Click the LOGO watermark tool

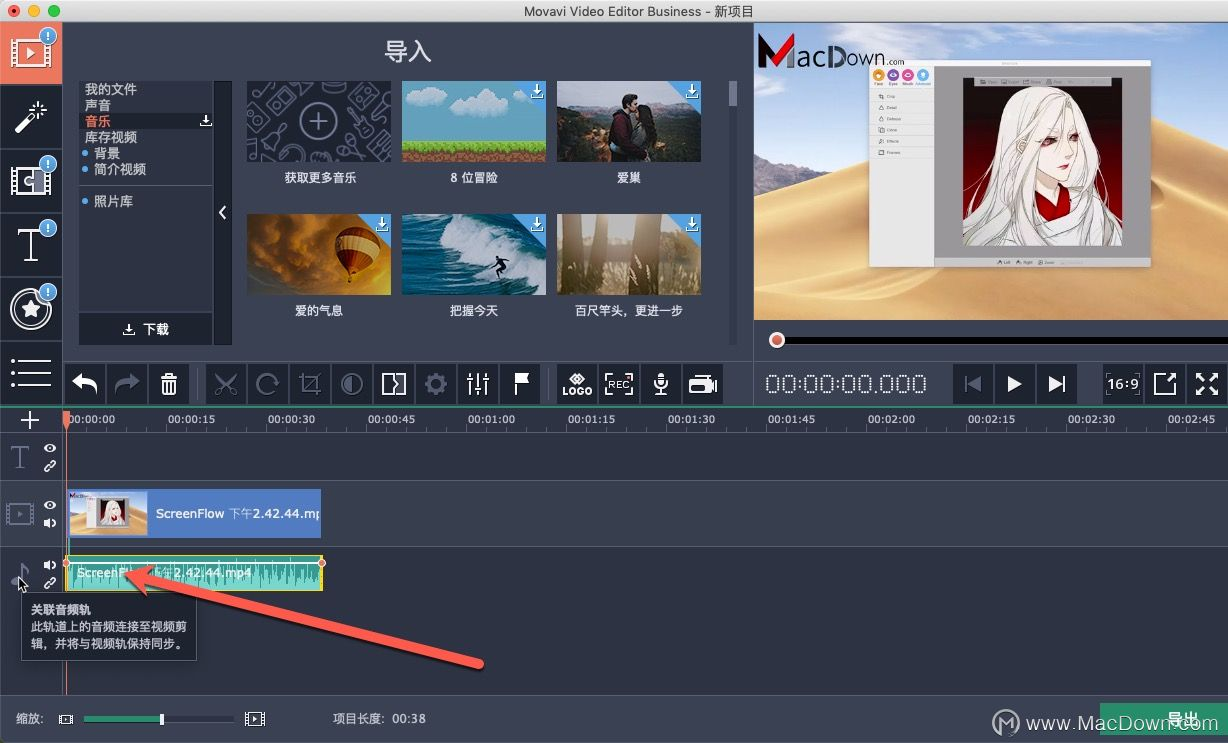[577, 383]
